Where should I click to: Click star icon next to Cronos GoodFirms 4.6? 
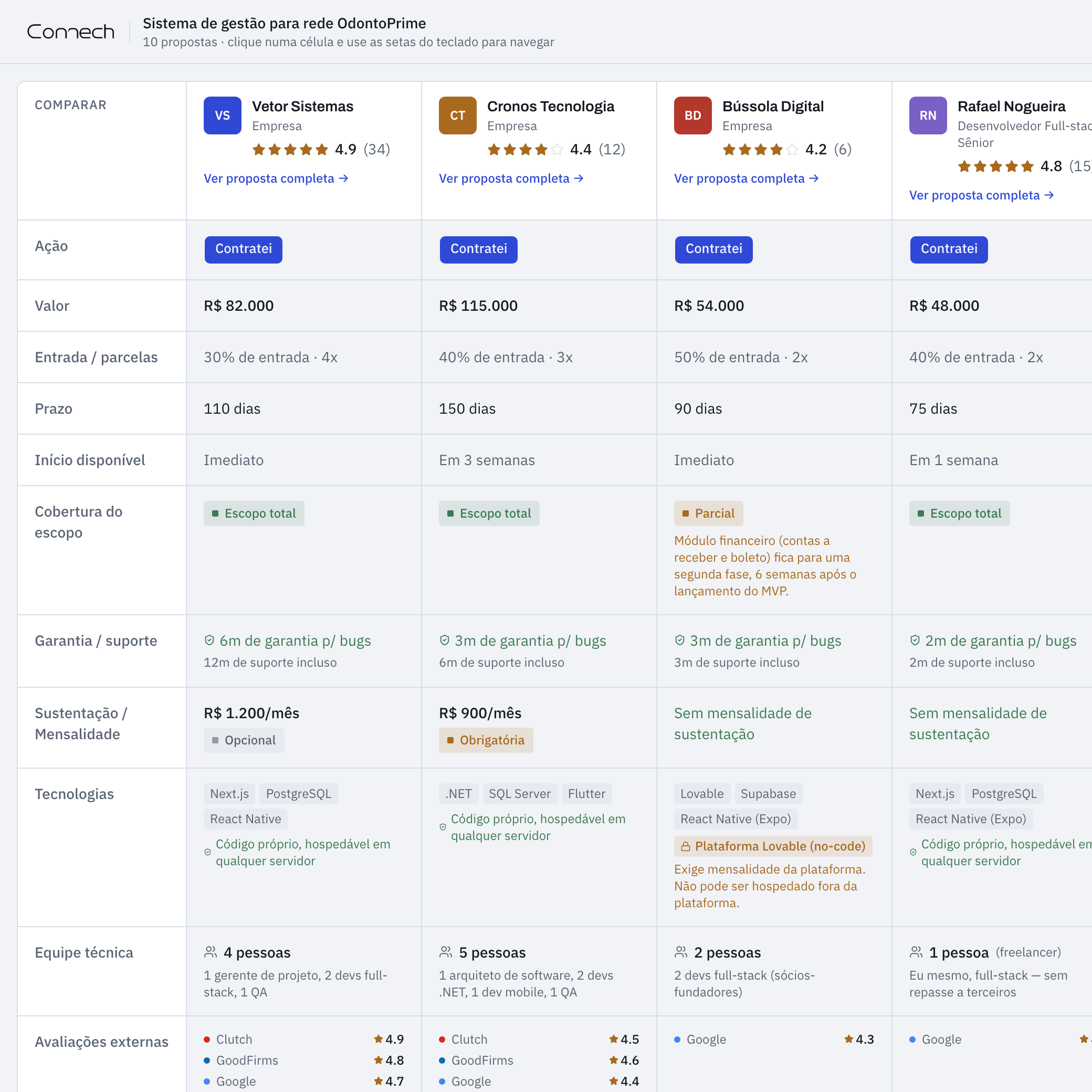tap(613, 1060)
